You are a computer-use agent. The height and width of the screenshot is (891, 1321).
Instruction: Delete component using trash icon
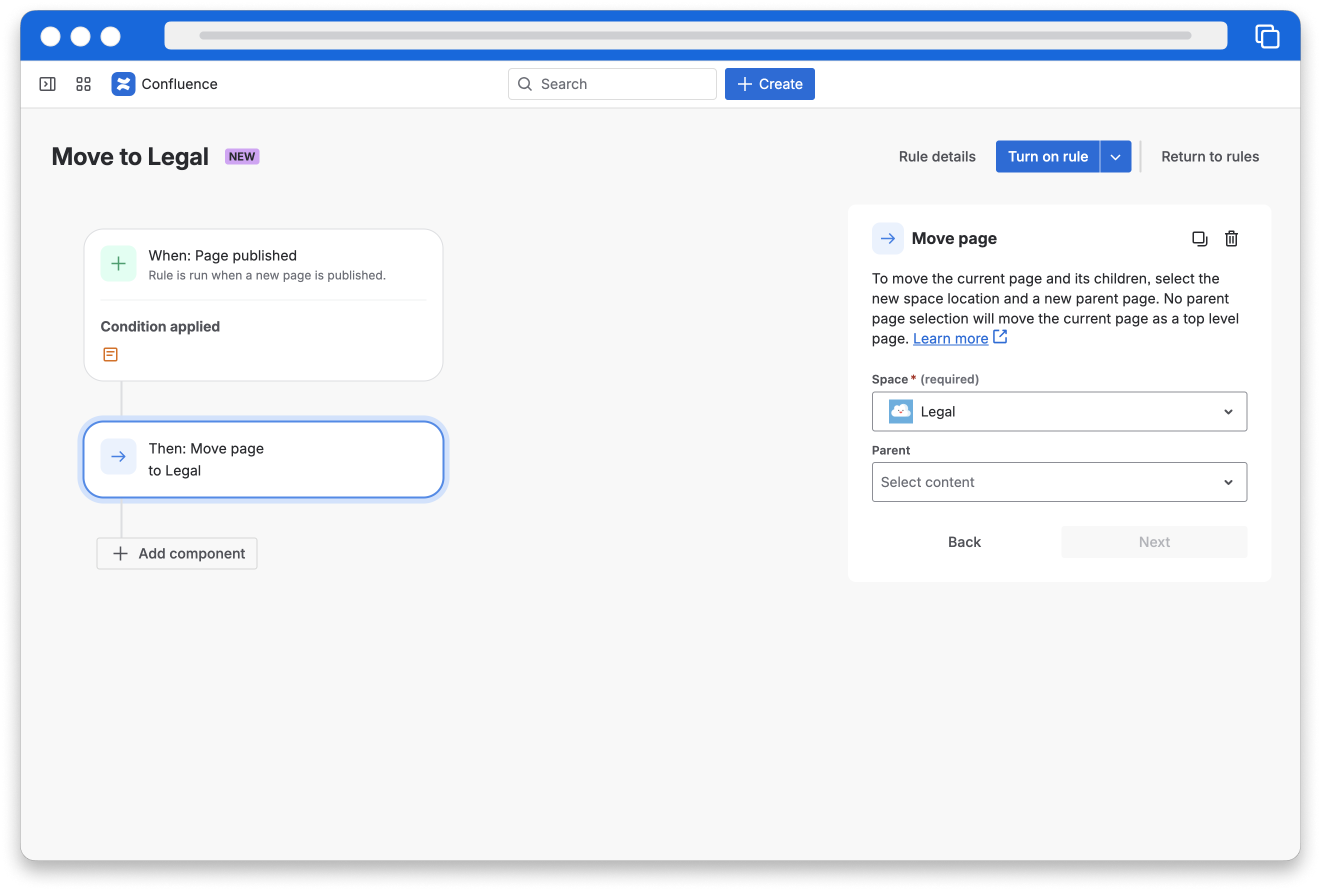pyautogui.click(x=1231, y=239)
